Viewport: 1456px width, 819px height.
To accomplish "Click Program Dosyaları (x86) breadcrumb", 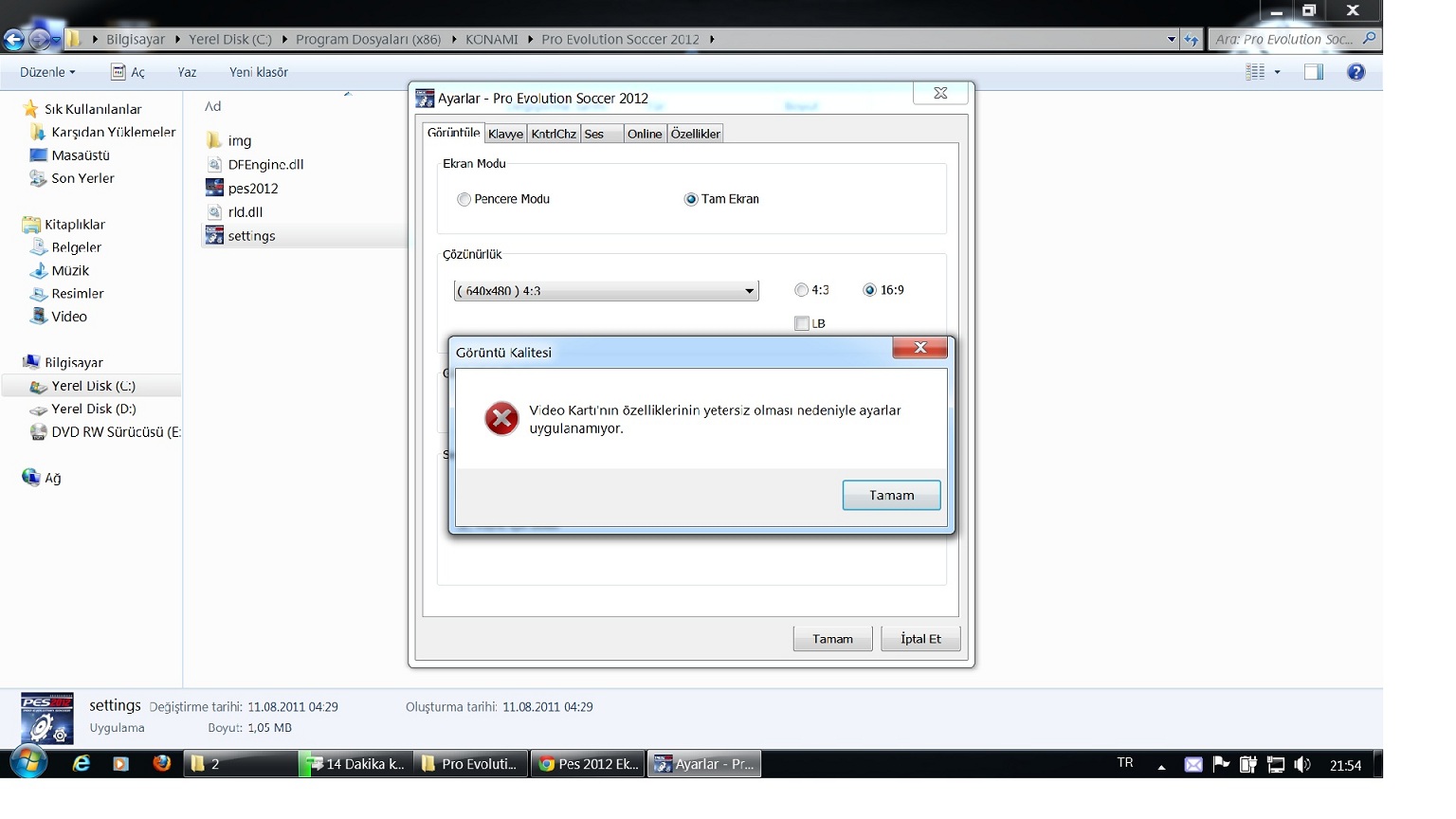I will pyautogui.click(x=368, y=39).
